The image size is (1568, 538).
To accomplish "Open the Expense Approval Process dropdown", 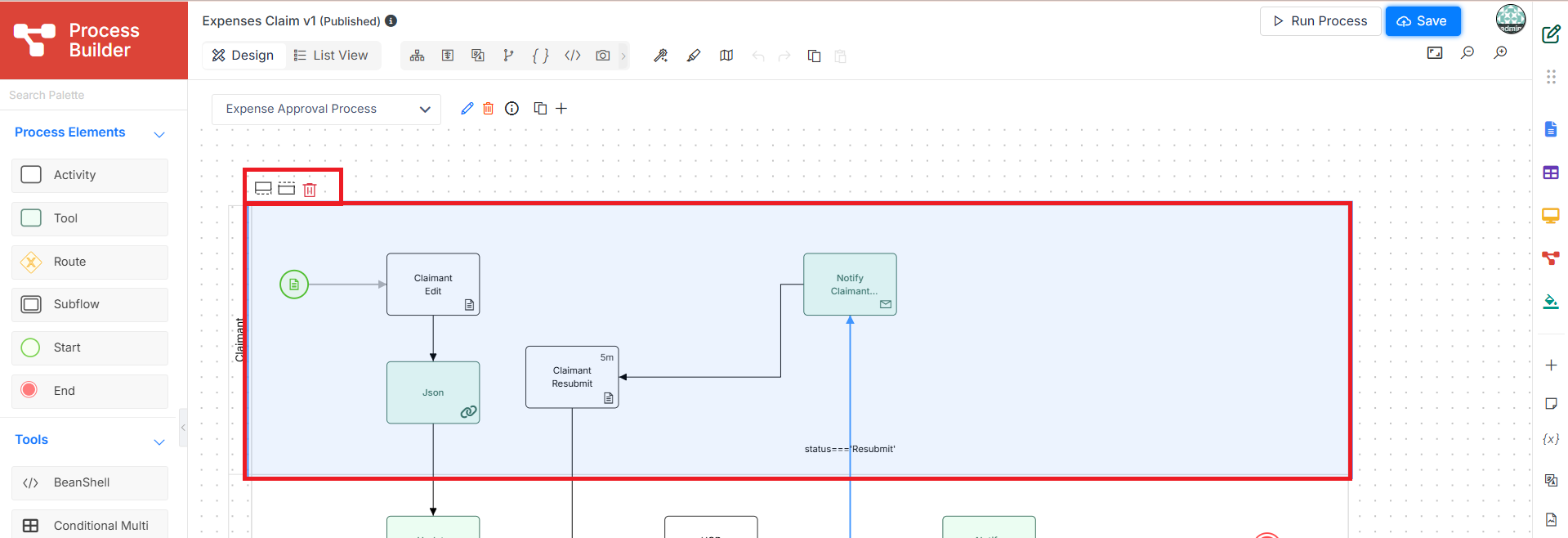I will [x=326, y=110].
